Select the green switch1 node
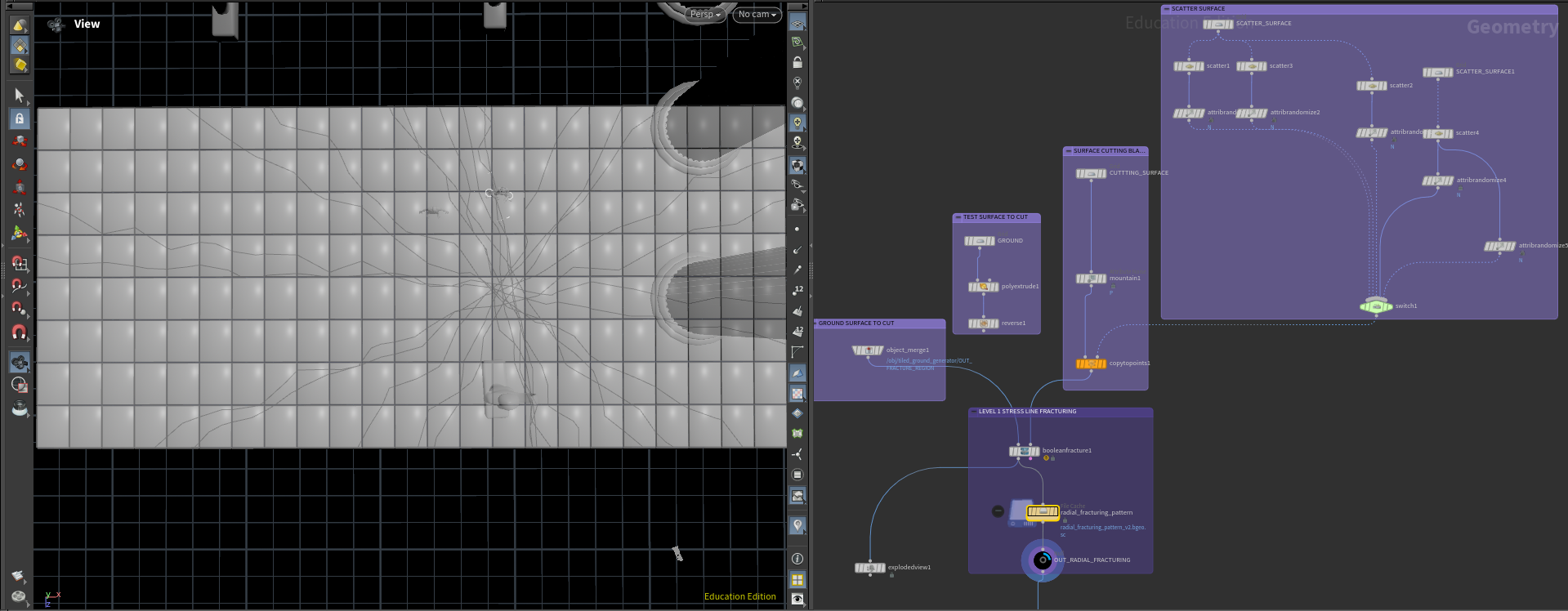 (x=1376, y=306)
